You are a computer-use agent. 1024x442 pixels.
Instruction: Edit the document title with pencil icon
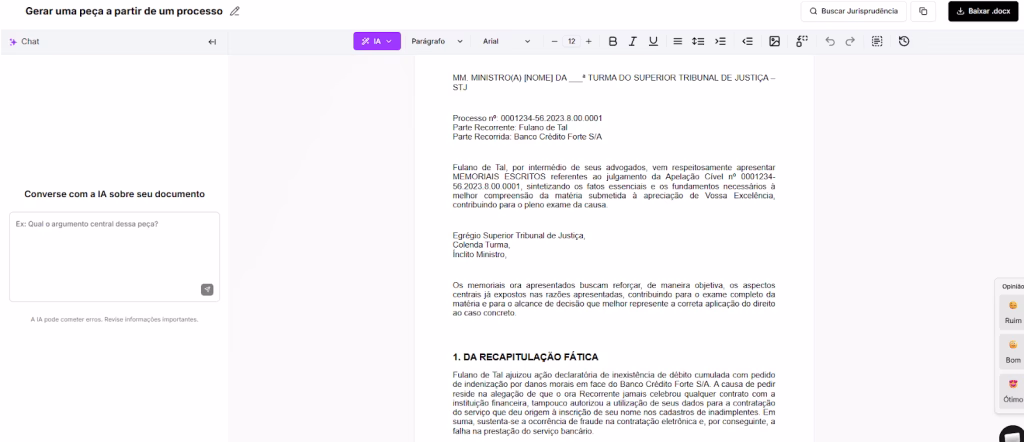(x=235, y=11)
